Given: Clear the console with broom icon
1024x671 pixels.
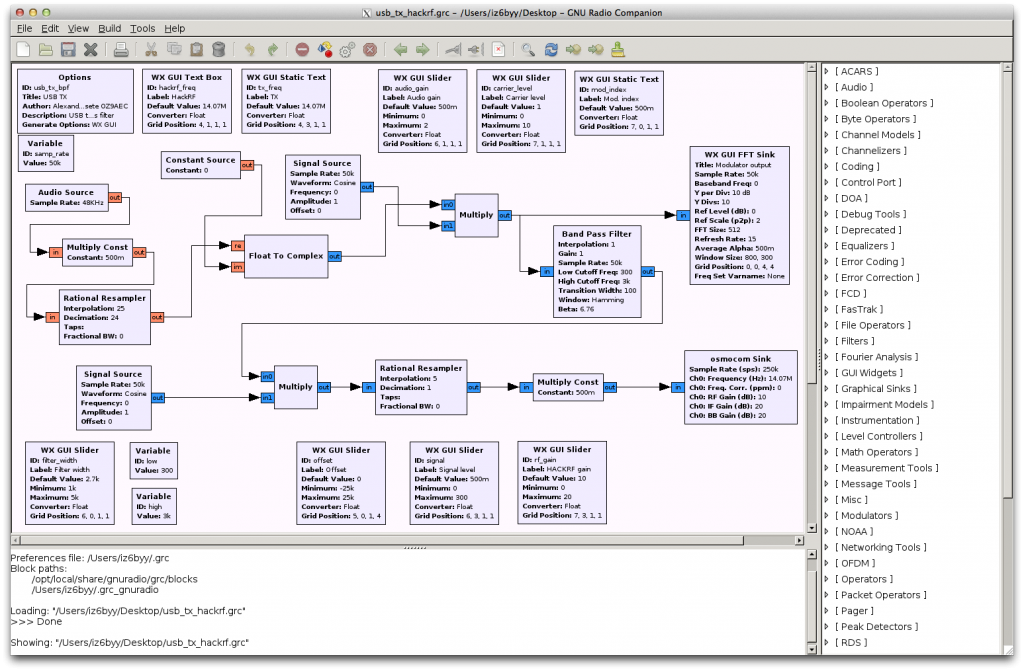Looking at the screenshot, I should (x=618, y=49).
